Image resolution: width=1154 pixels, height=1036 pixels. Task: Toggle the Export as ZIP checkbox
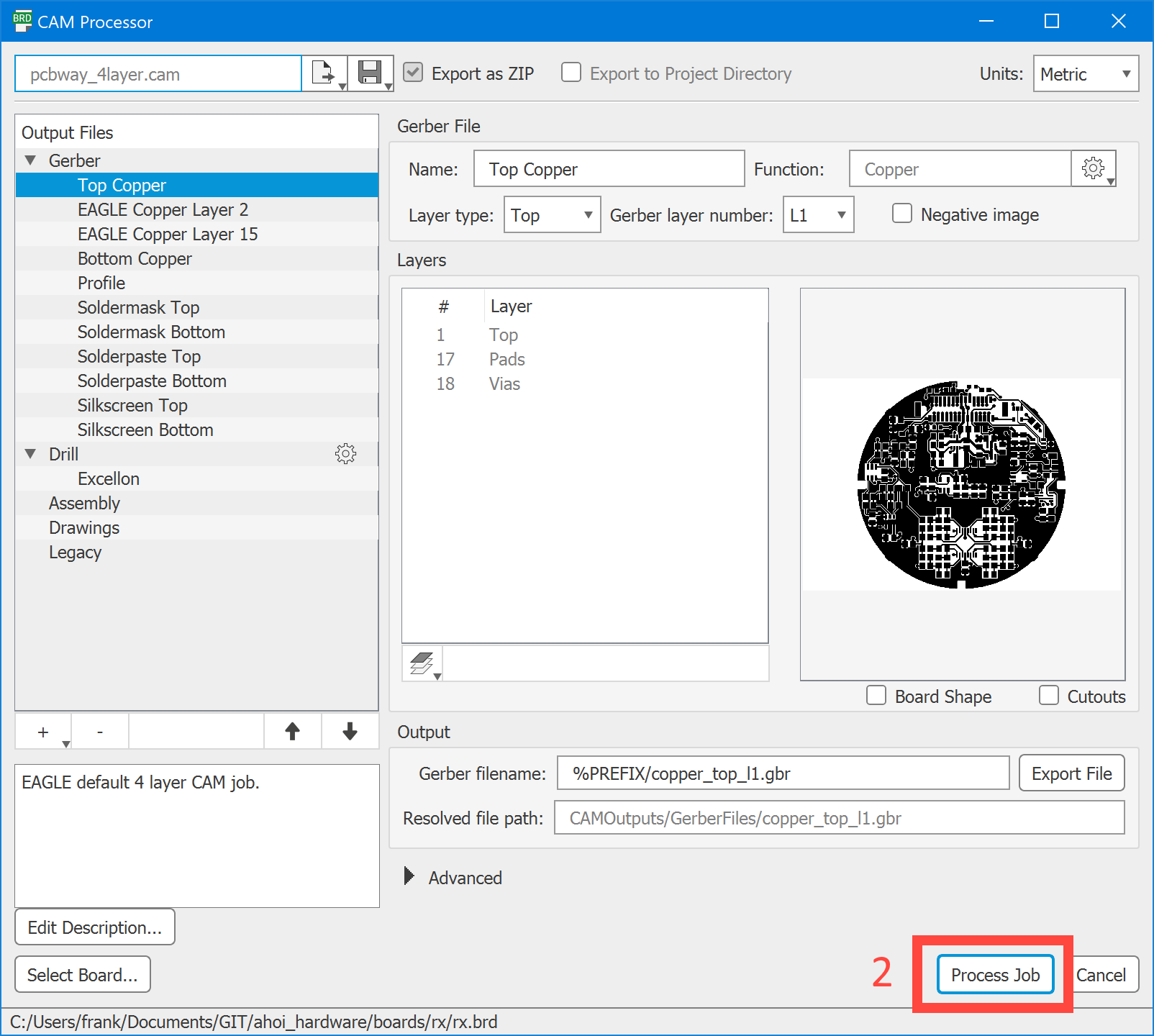[413, 73]
